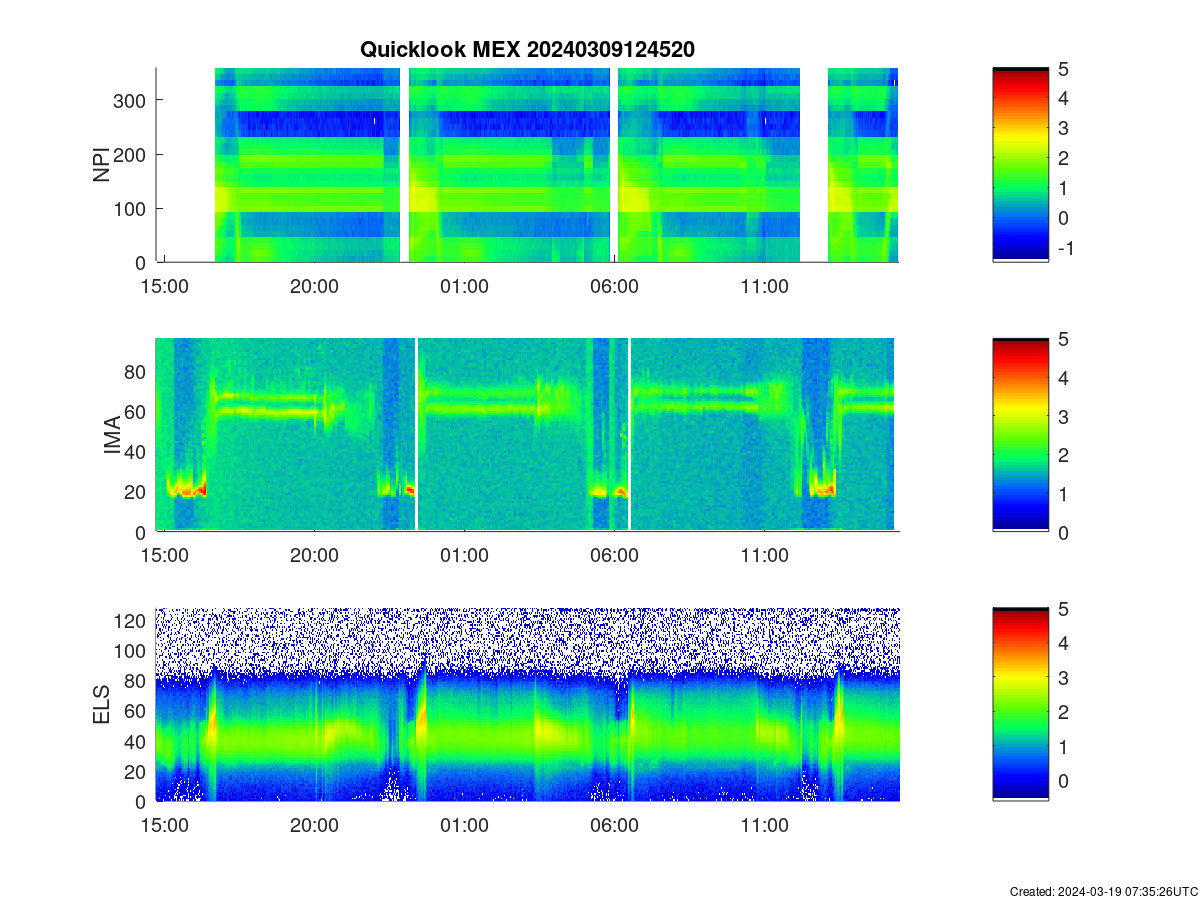
Task: Click the ELS spectrogram panel
Action: tap(527, 704)
